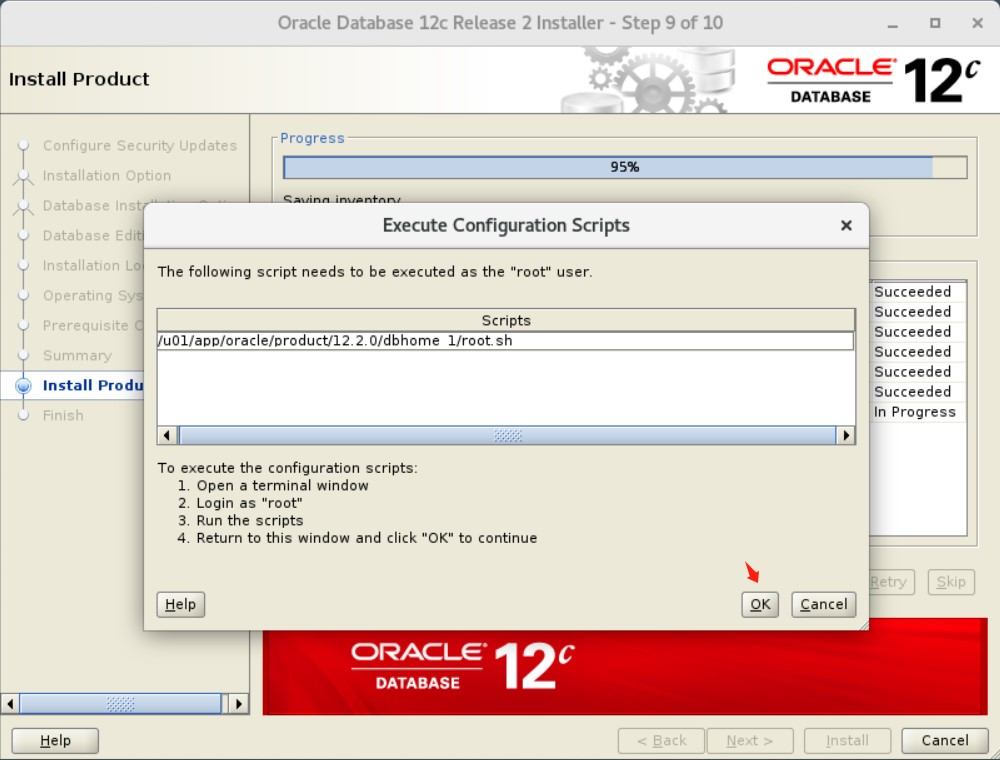This screenshot has height=760, width=1000.
Task: Close the Execute Configuration Scripts dialog
Action: coord(846,226)
